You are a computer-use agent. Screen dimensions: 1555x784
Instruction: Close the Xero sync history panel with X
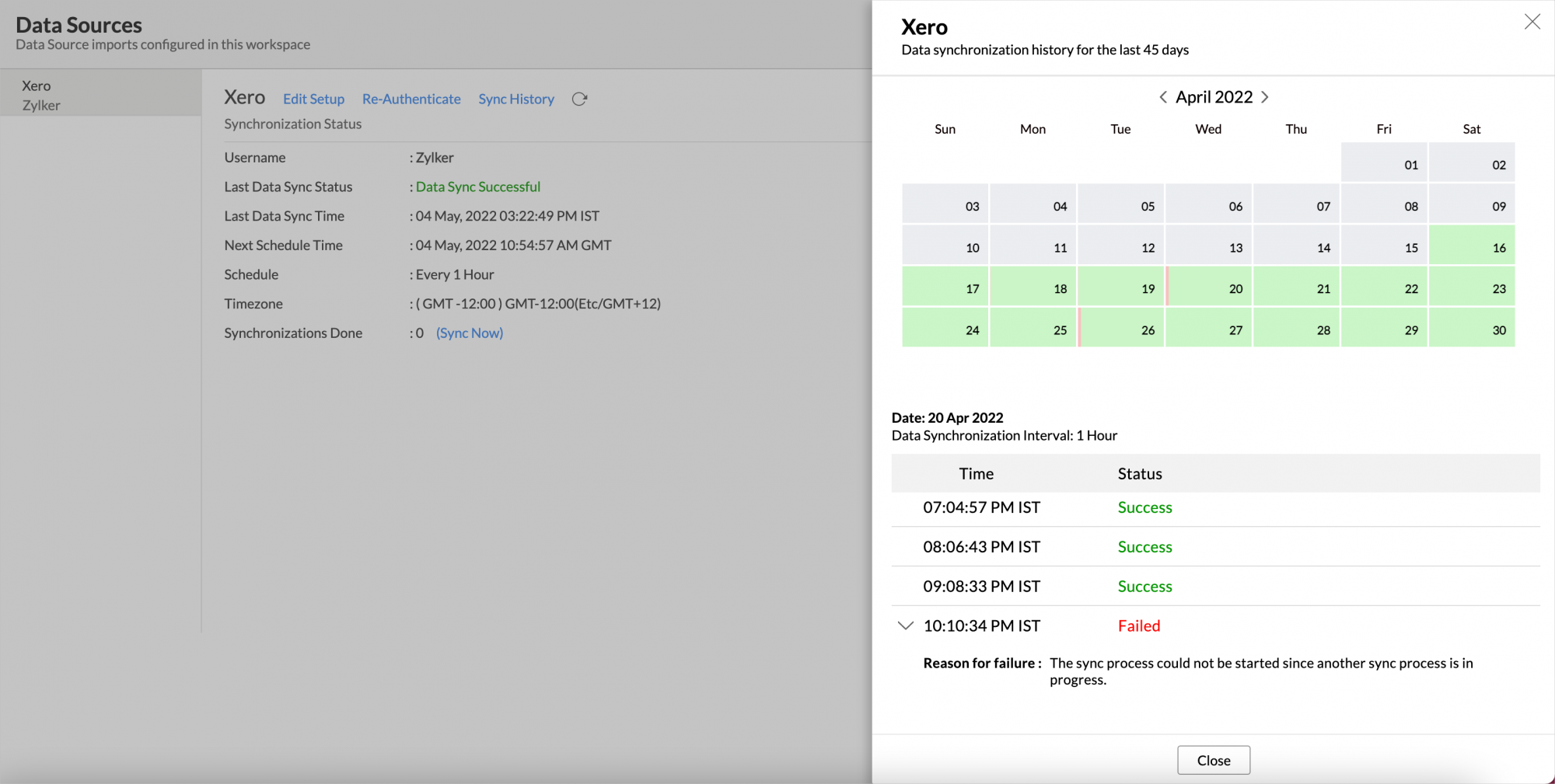[1532, 22]
